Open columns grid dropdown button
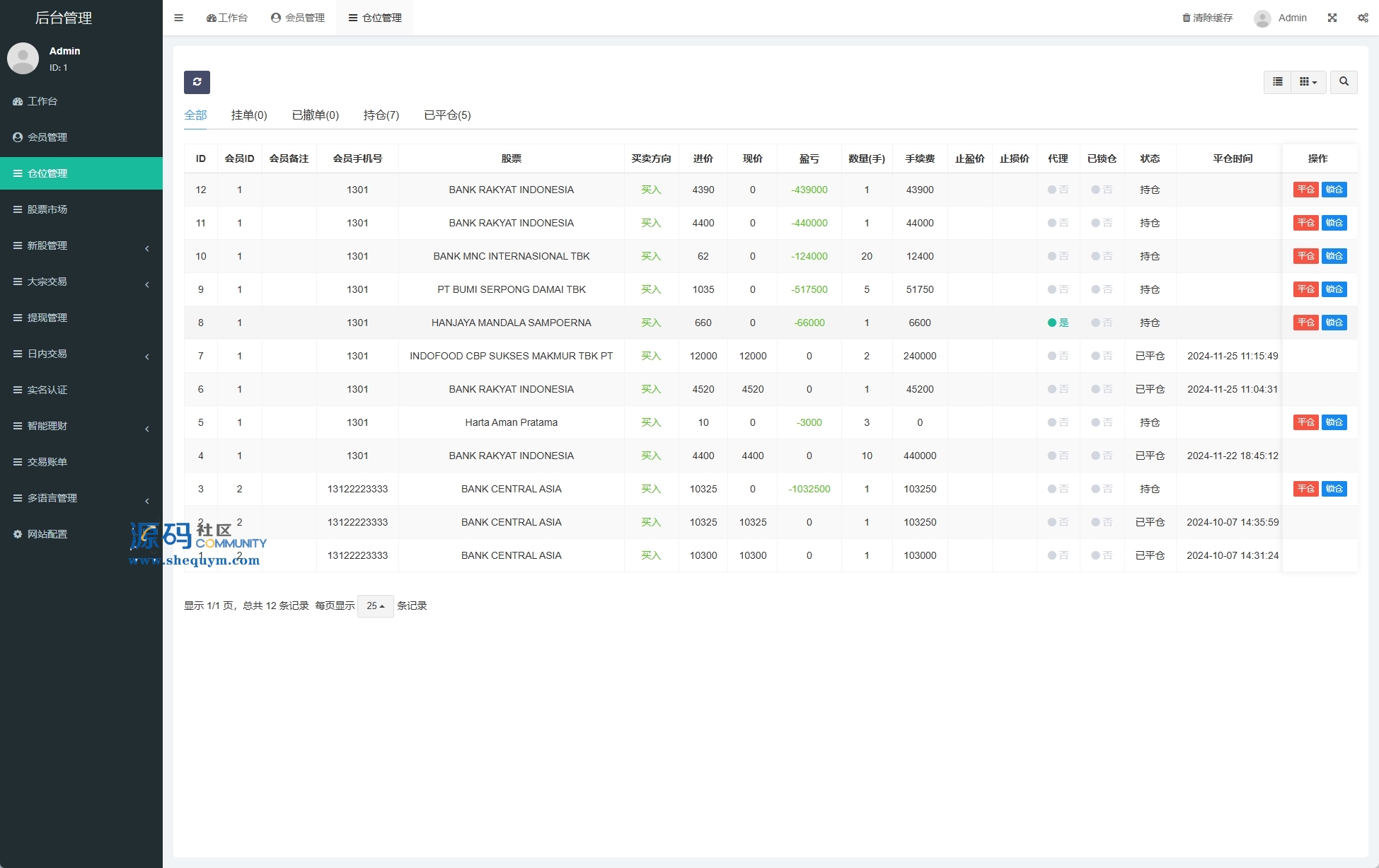Viewport: 1379px width, 868px height. click(x=1308, y=82)
